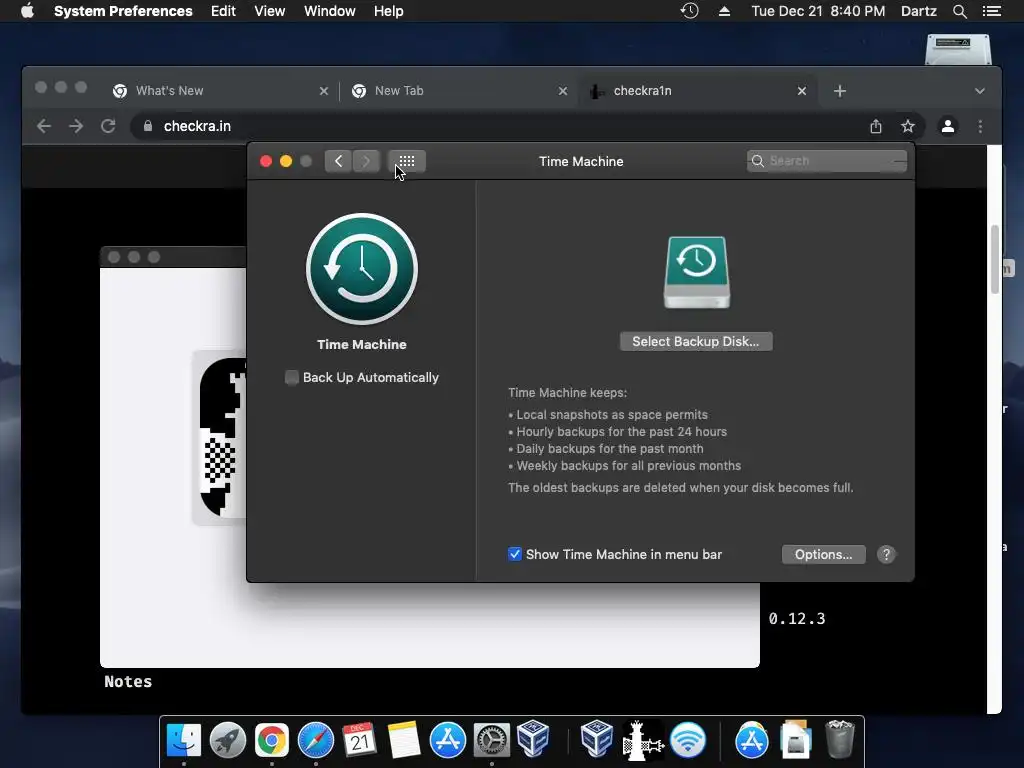Open the Help menu

[x=389, y=11]
